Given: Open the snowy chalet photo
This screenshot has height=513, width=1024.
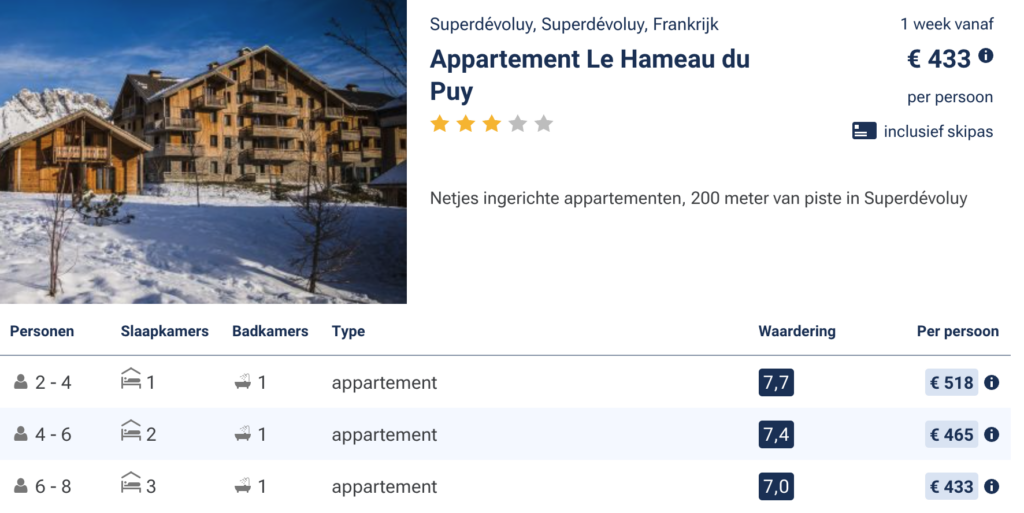Looking at the screenshot, I should 203,151.
